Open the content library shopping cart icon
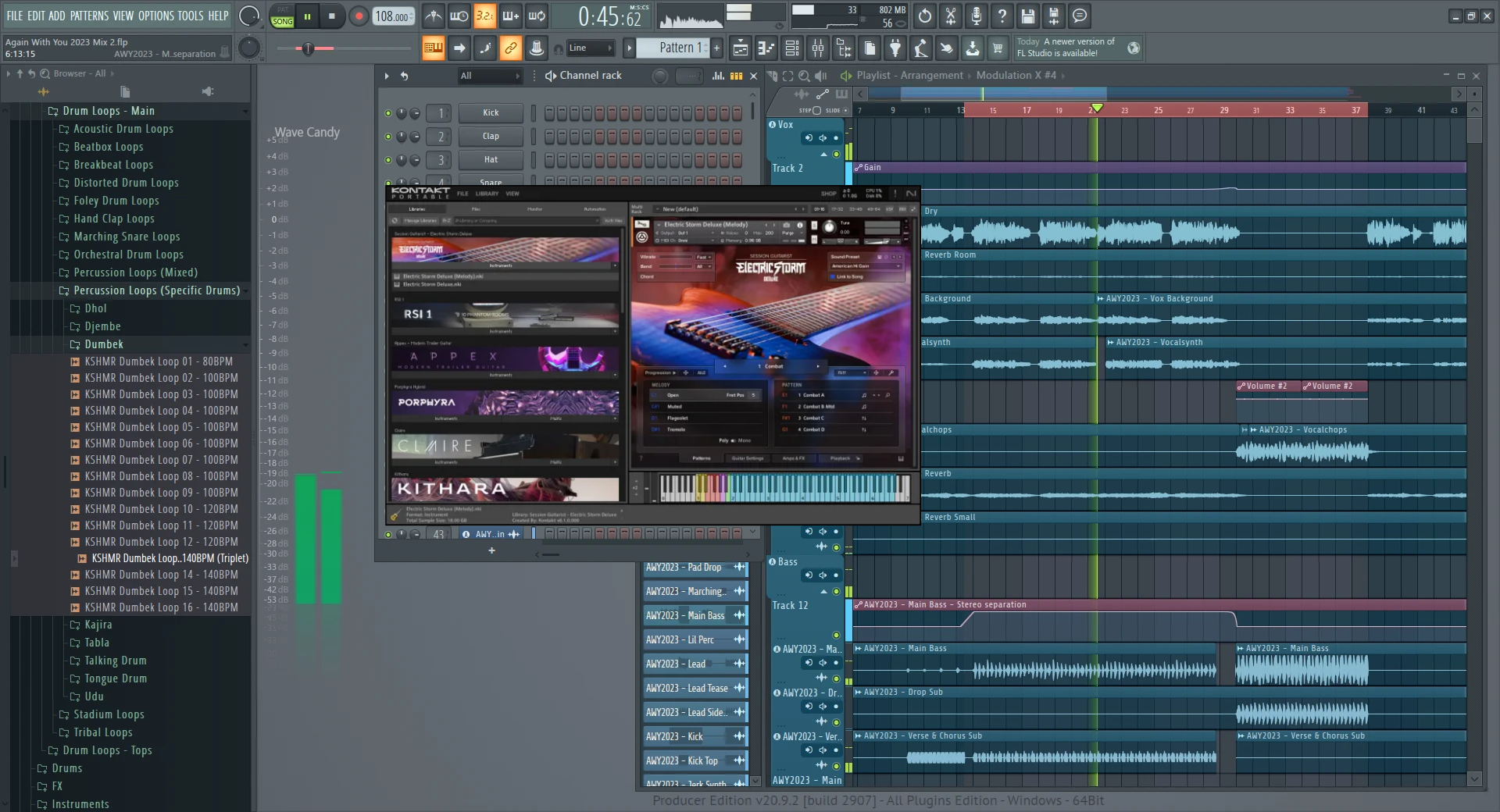Screen dimensions: 1500x812 click(x=998, y=48)
